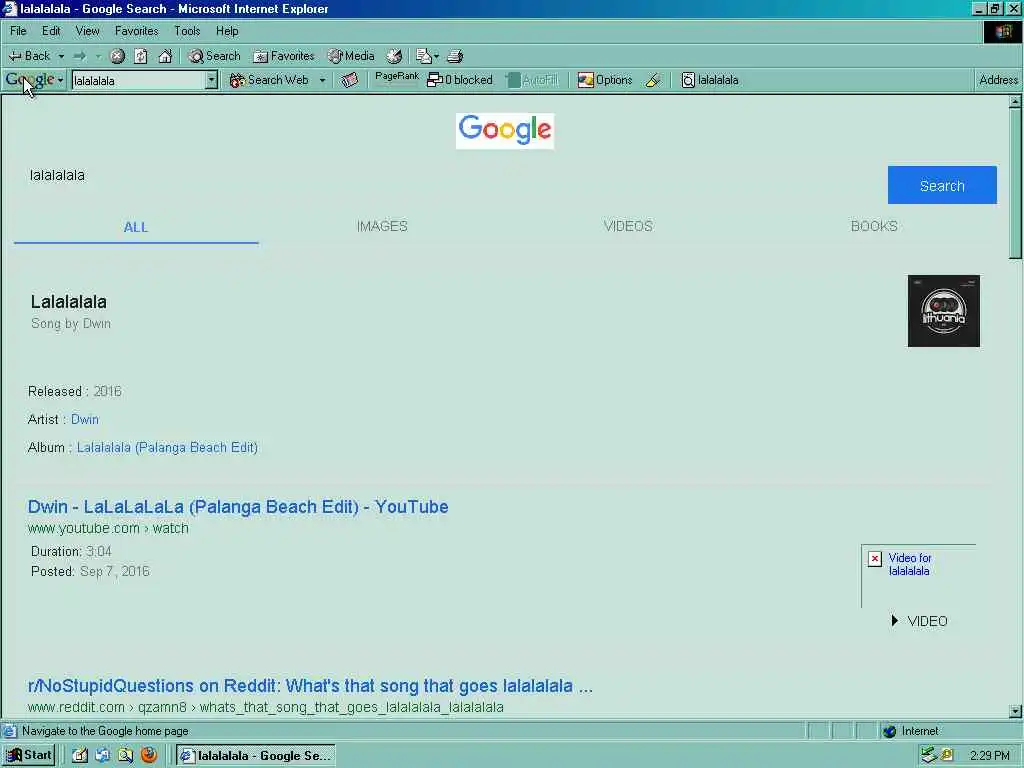Switch to the ALL results tab

[136, 227]
